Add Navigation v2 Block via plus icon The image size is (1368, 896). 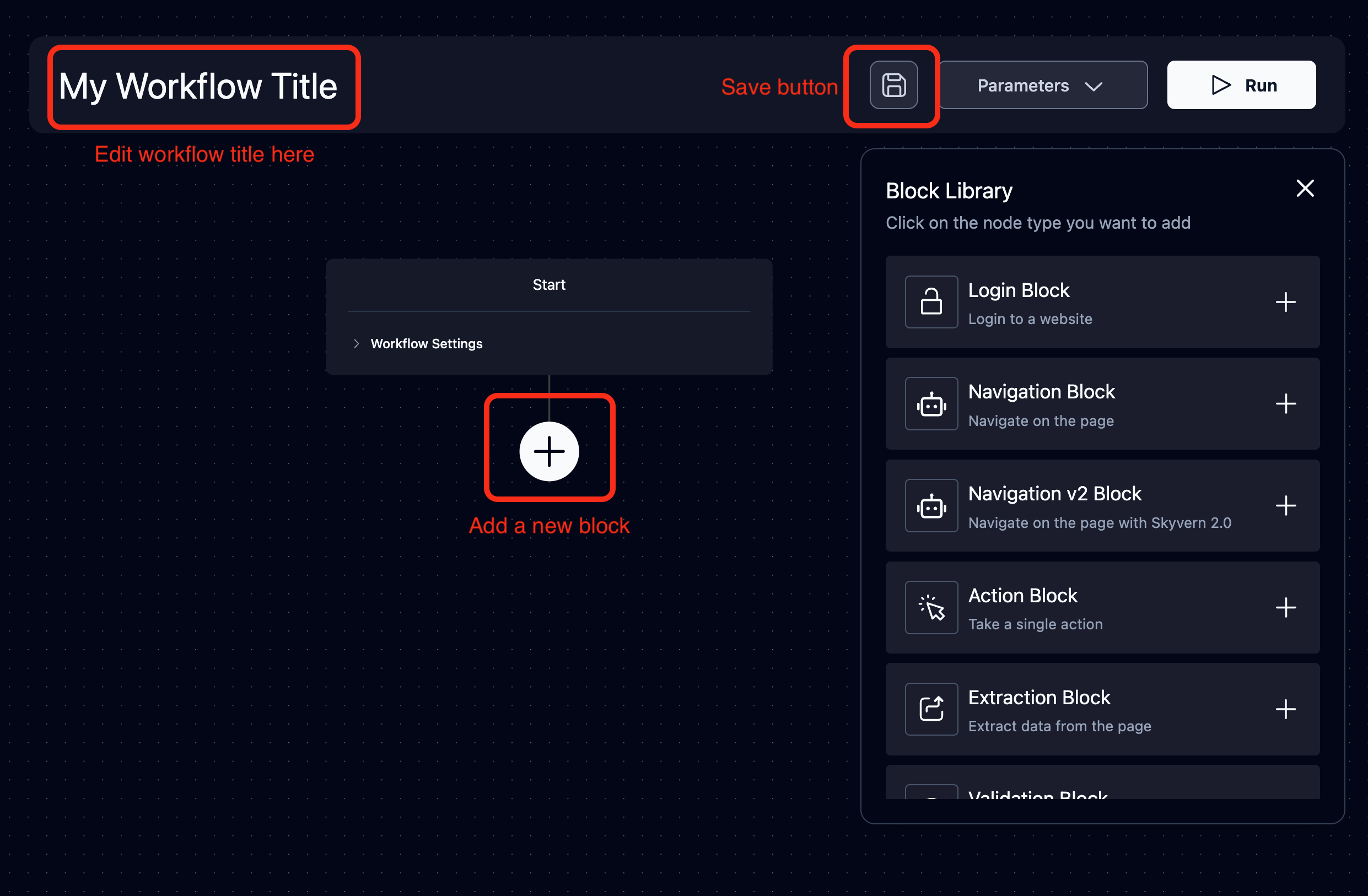point(1285,506)
